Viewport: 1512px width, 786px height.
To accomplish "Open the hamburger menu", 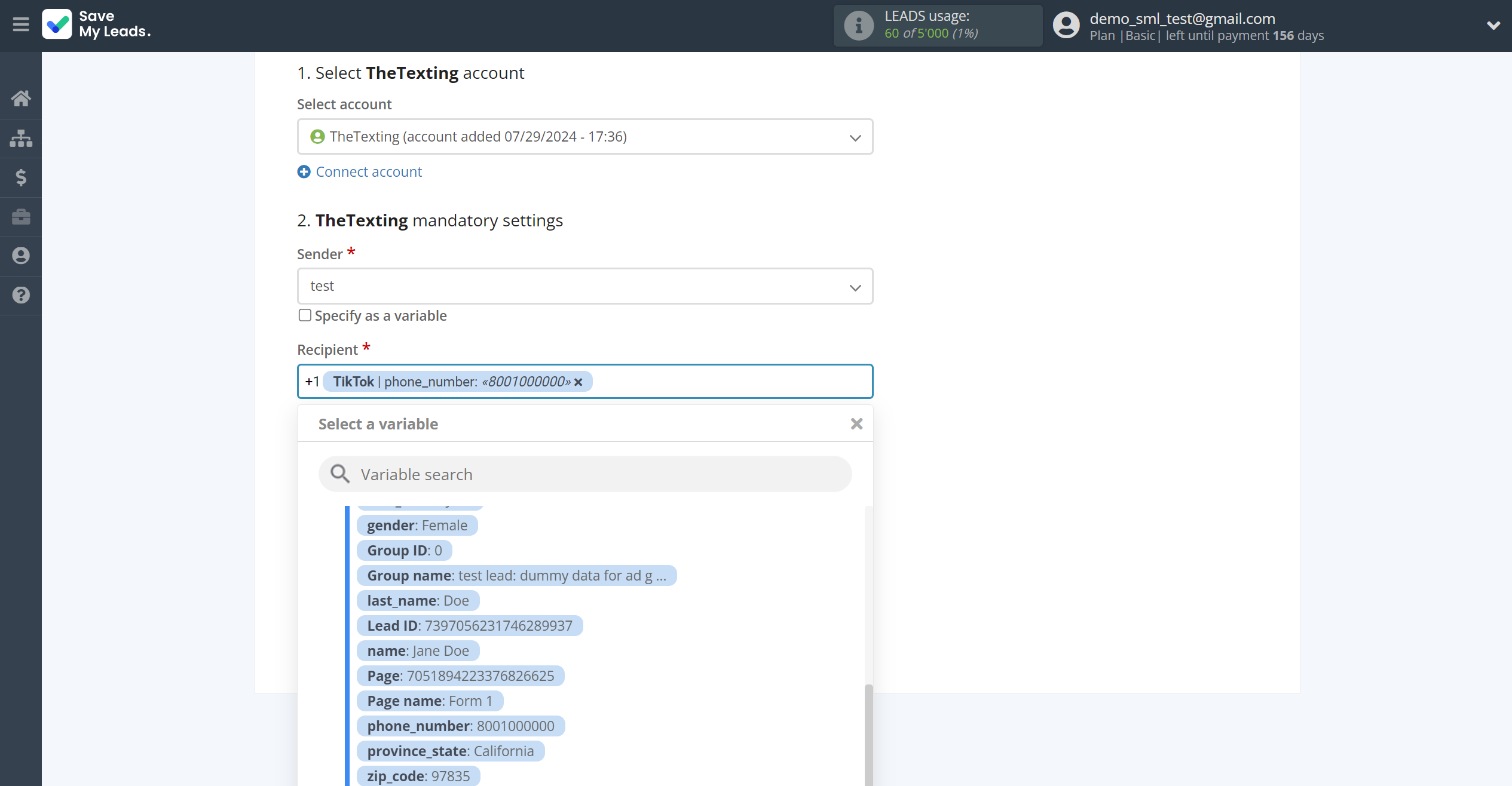I will pyautogui.click(x=21, y=24).
